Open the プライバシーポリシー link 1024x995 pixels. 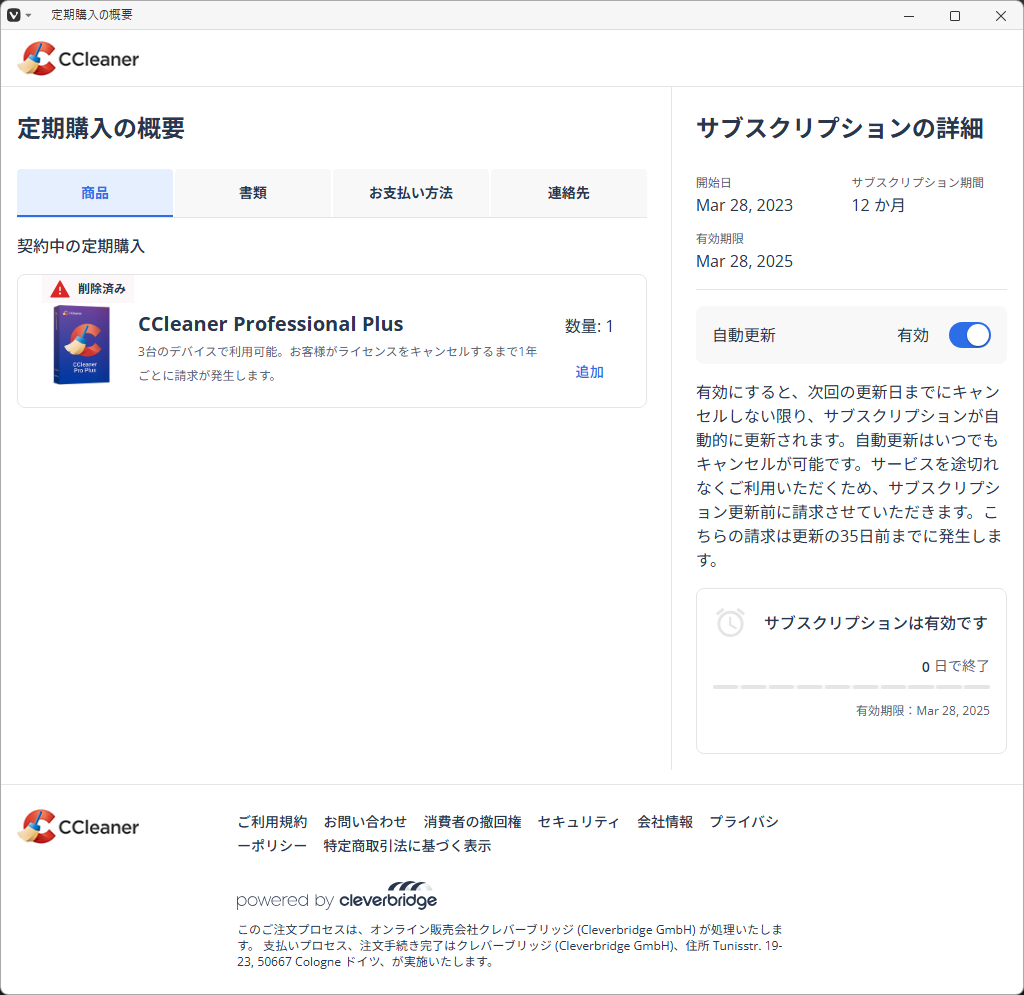pos(744,822)
